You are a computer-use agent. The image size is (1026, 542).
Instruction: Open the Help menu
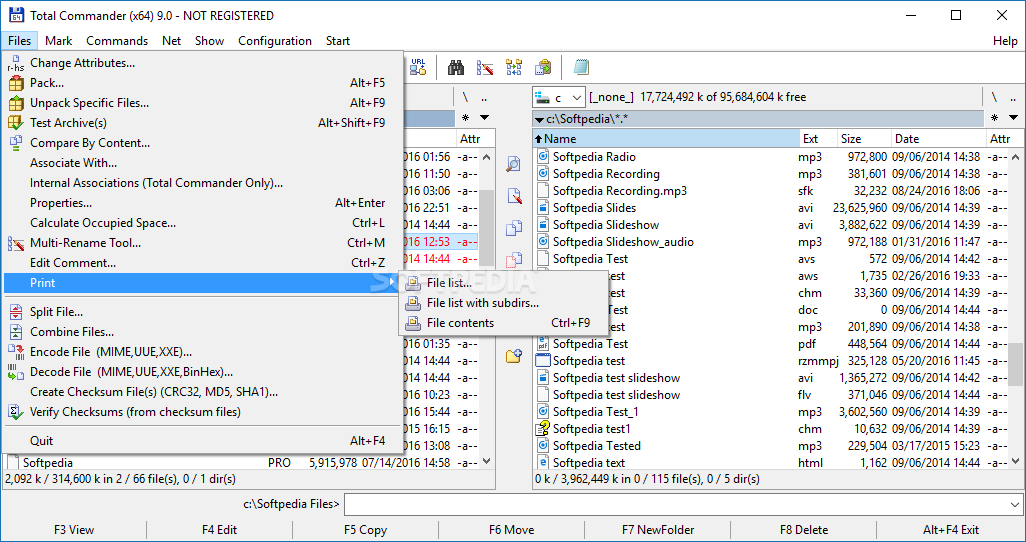1005,41
